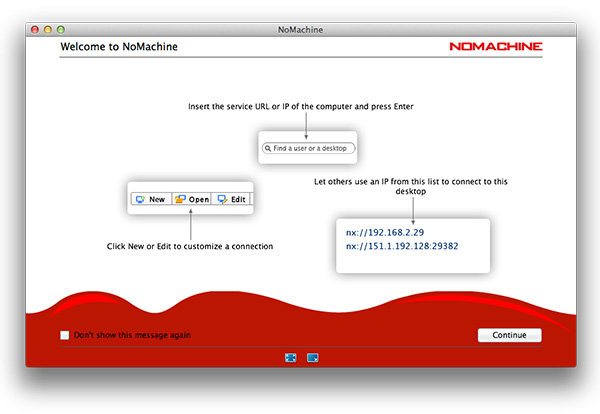
Task: Click the red NoMachine logo
Action: [x=495, y=46]
